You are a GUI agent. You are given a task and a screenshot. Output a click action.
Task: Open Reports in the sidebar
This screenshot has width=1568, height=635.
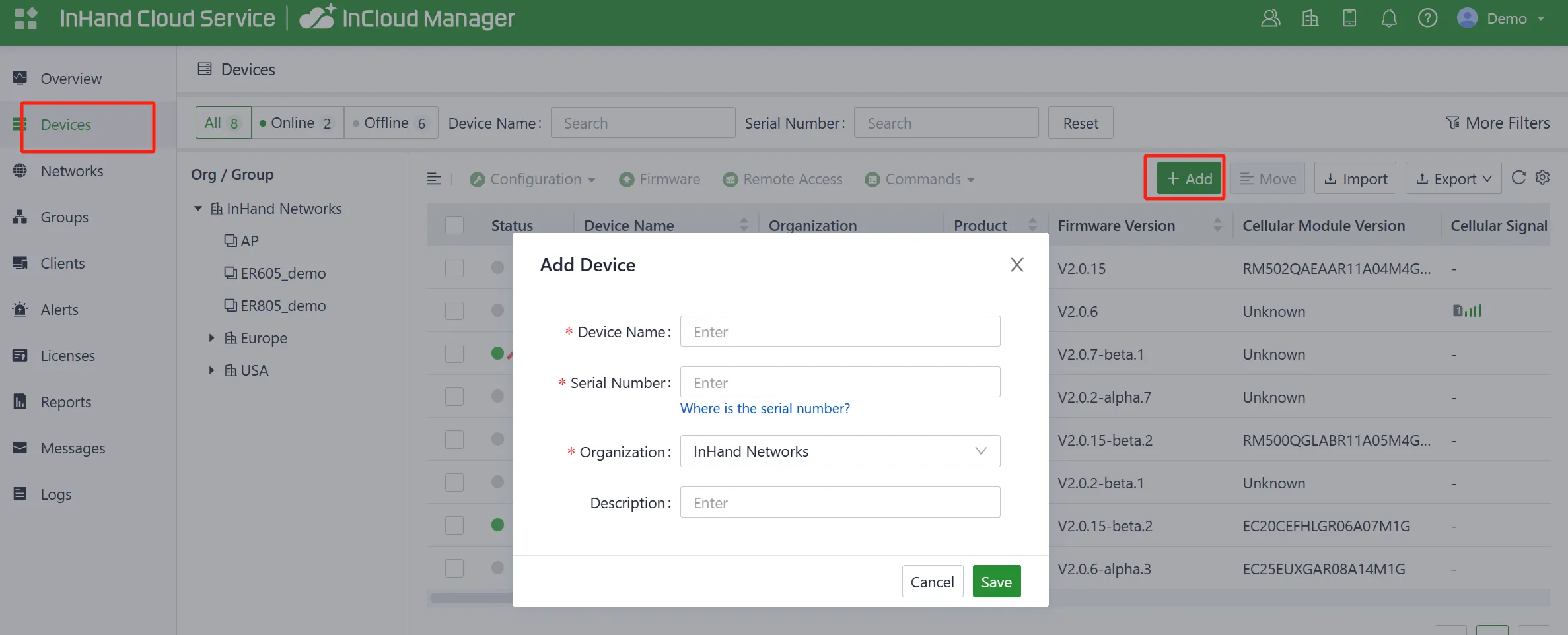point(65,402)
